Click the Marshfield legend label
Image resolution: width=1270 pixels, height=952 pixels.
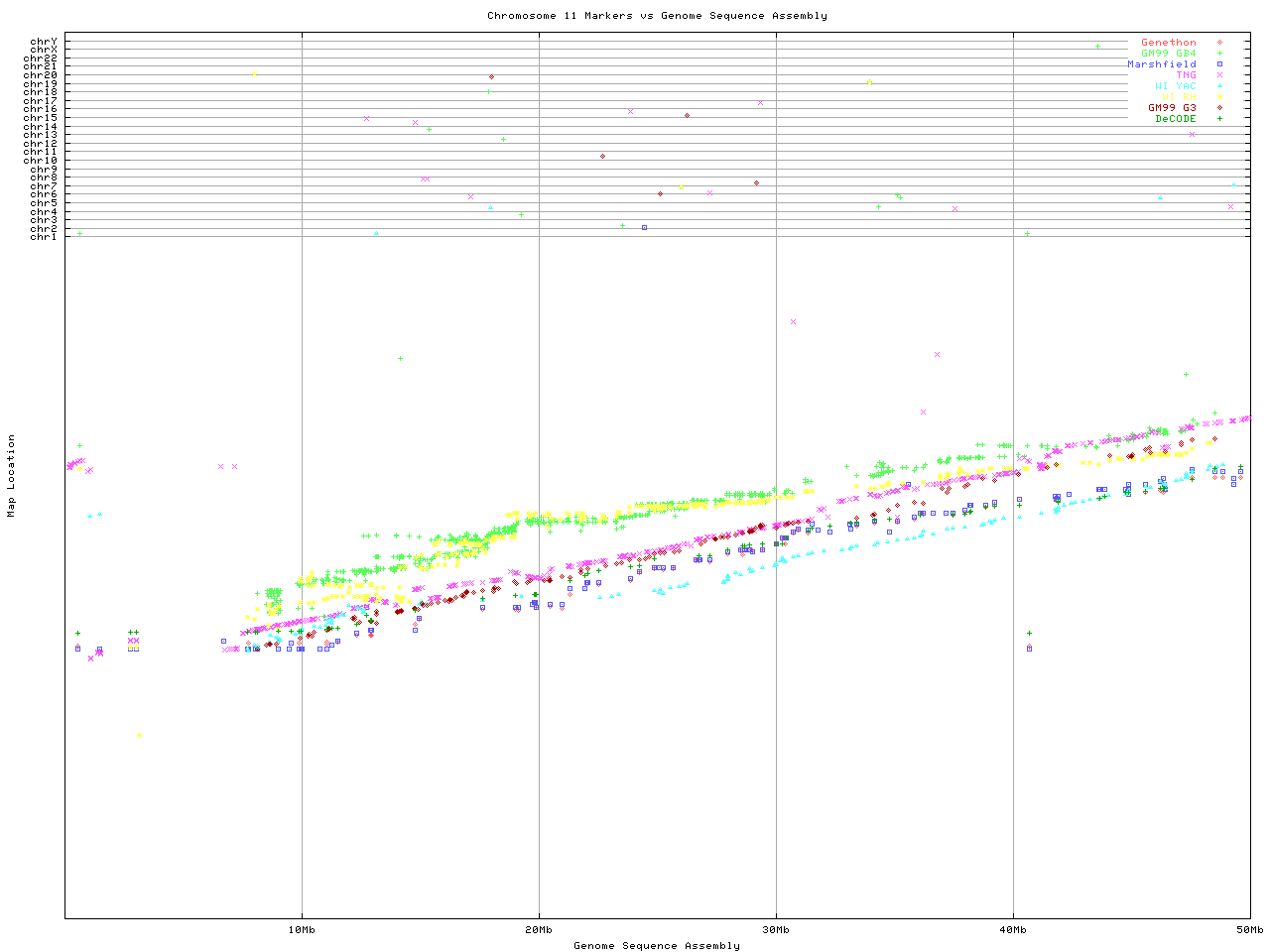click(x=1161, y=64)
